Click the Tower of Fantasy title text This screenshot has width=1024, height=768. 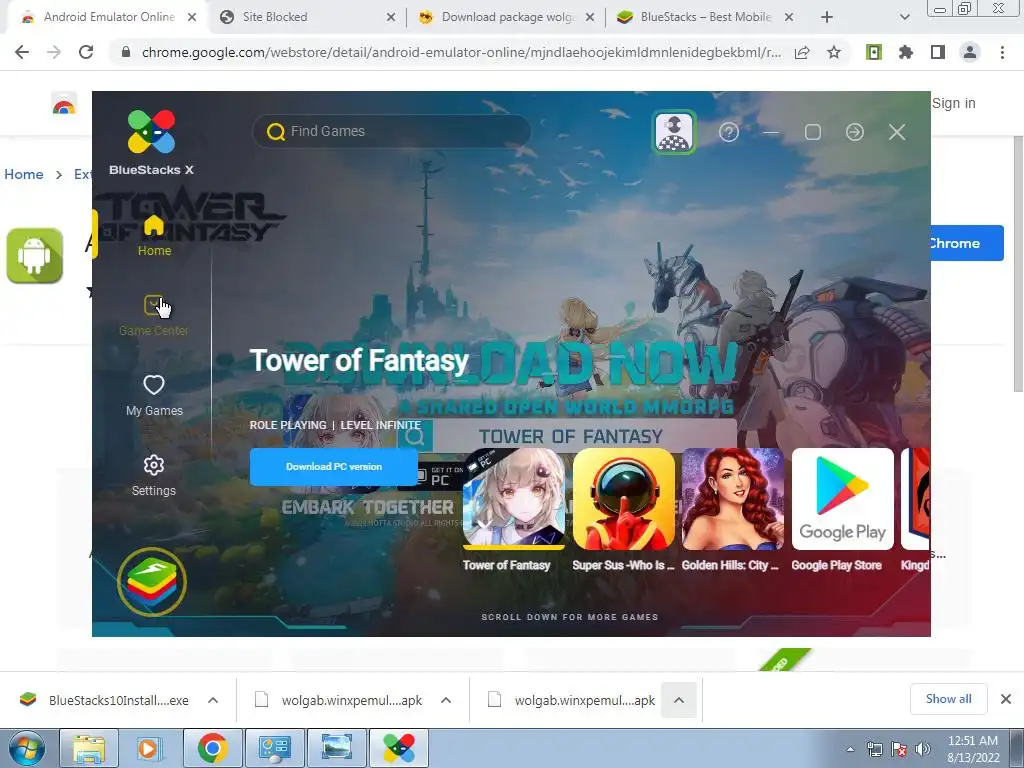[x=359, y=360]
